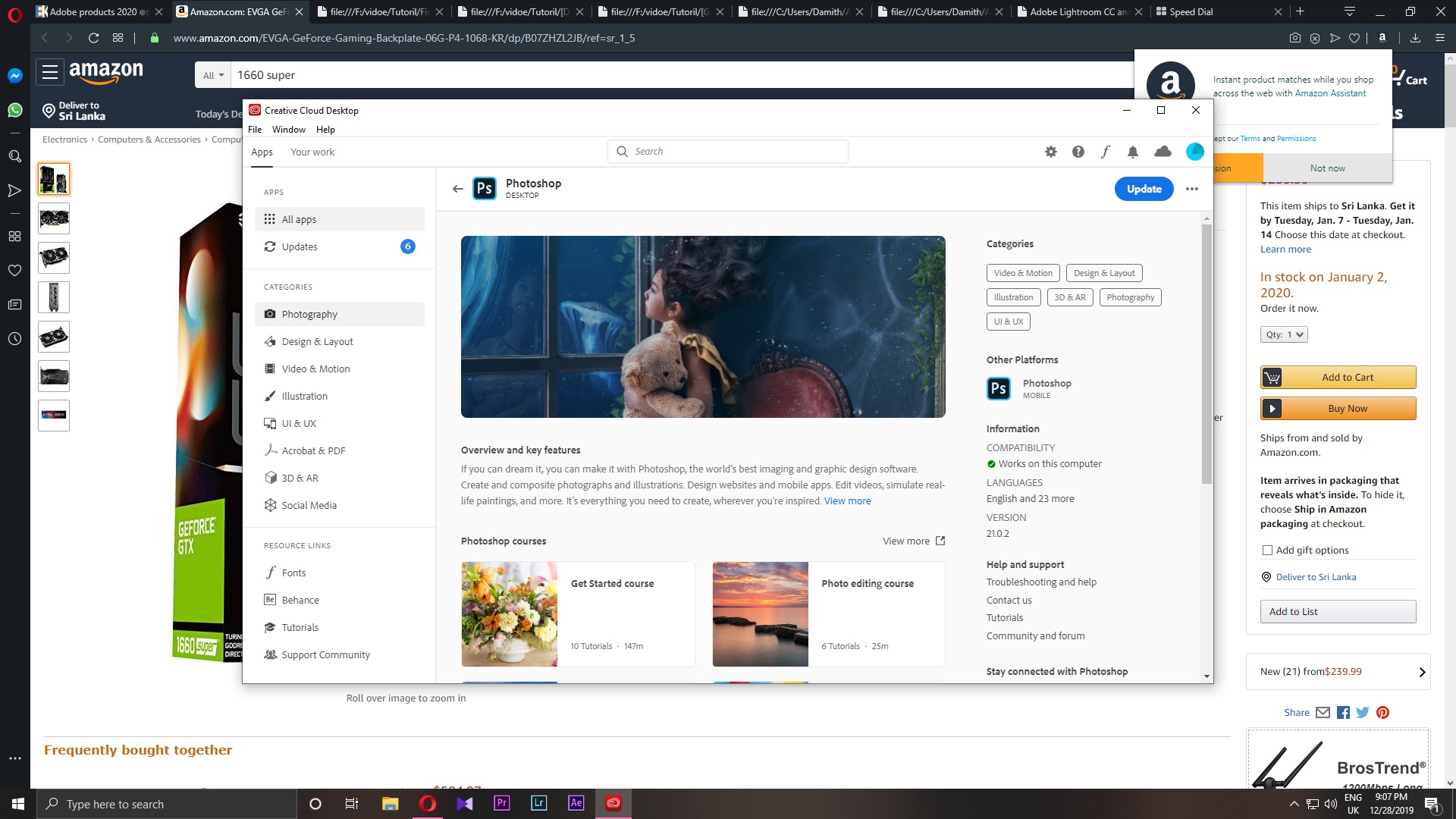Open the Amazon search category All dropdown
Image resolution: width=1456 pixels, height=819 pixels.
[x=213, y=75]
